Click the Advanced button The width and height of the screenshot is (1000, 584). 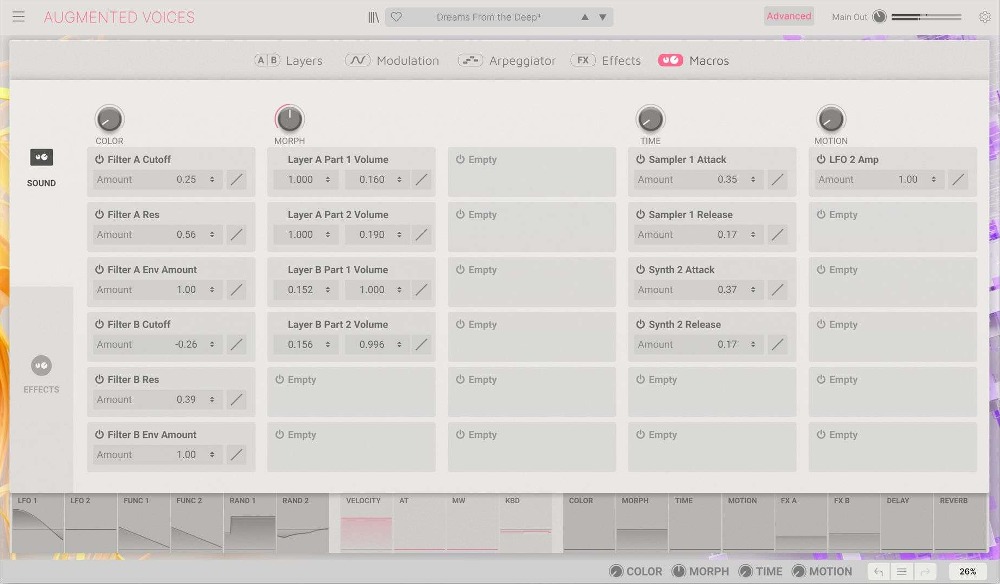click(x=788, y=15)
